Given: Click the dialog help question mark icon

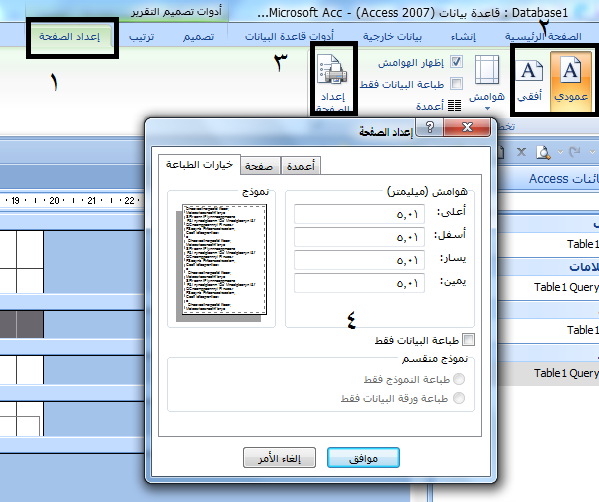Looking at the screenshot, I should [x=429, y=127].
